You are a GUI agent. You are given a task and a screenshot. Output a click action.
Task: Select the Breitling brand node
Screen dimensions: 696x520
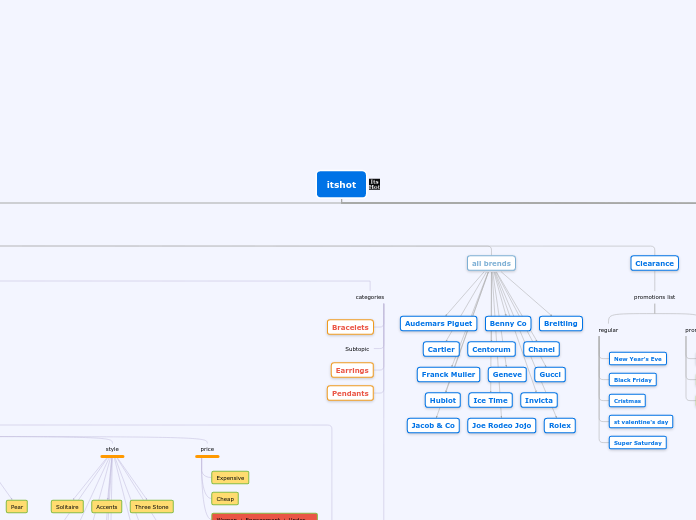(x=561, y=323)
